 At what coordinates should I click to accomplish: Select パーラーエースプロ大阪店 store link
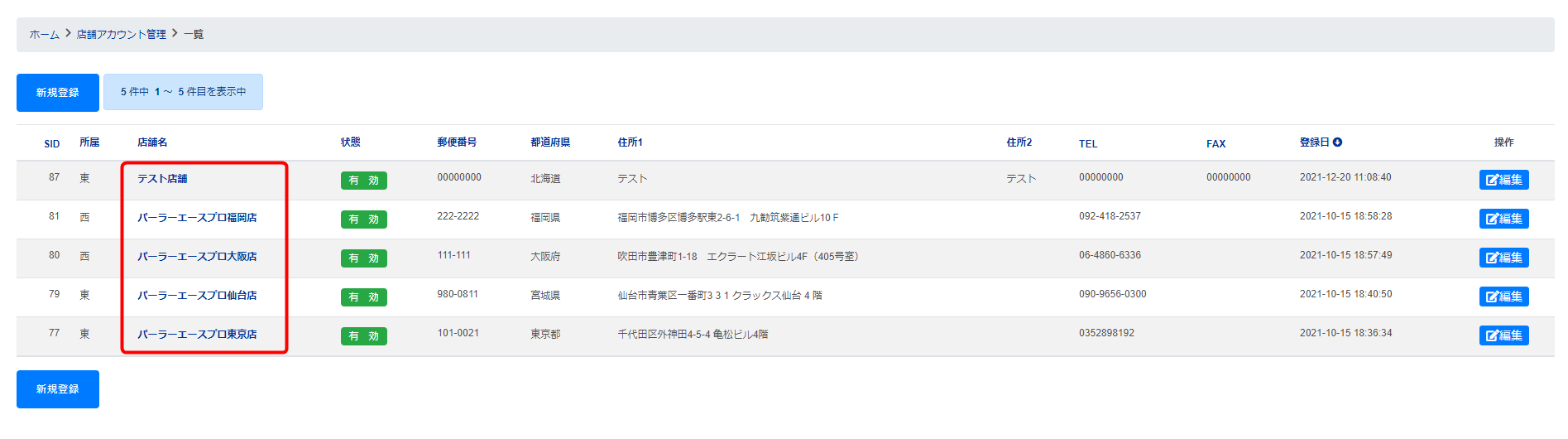click(197, 257)
